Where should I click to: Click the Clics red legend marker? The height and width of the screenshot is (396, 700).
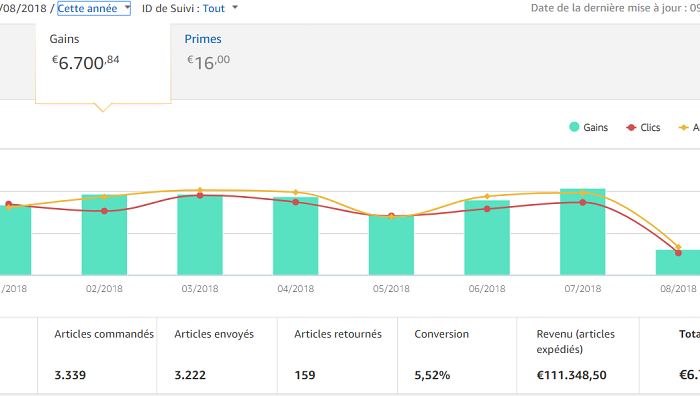pyautogui.click(x=631, y=128)
